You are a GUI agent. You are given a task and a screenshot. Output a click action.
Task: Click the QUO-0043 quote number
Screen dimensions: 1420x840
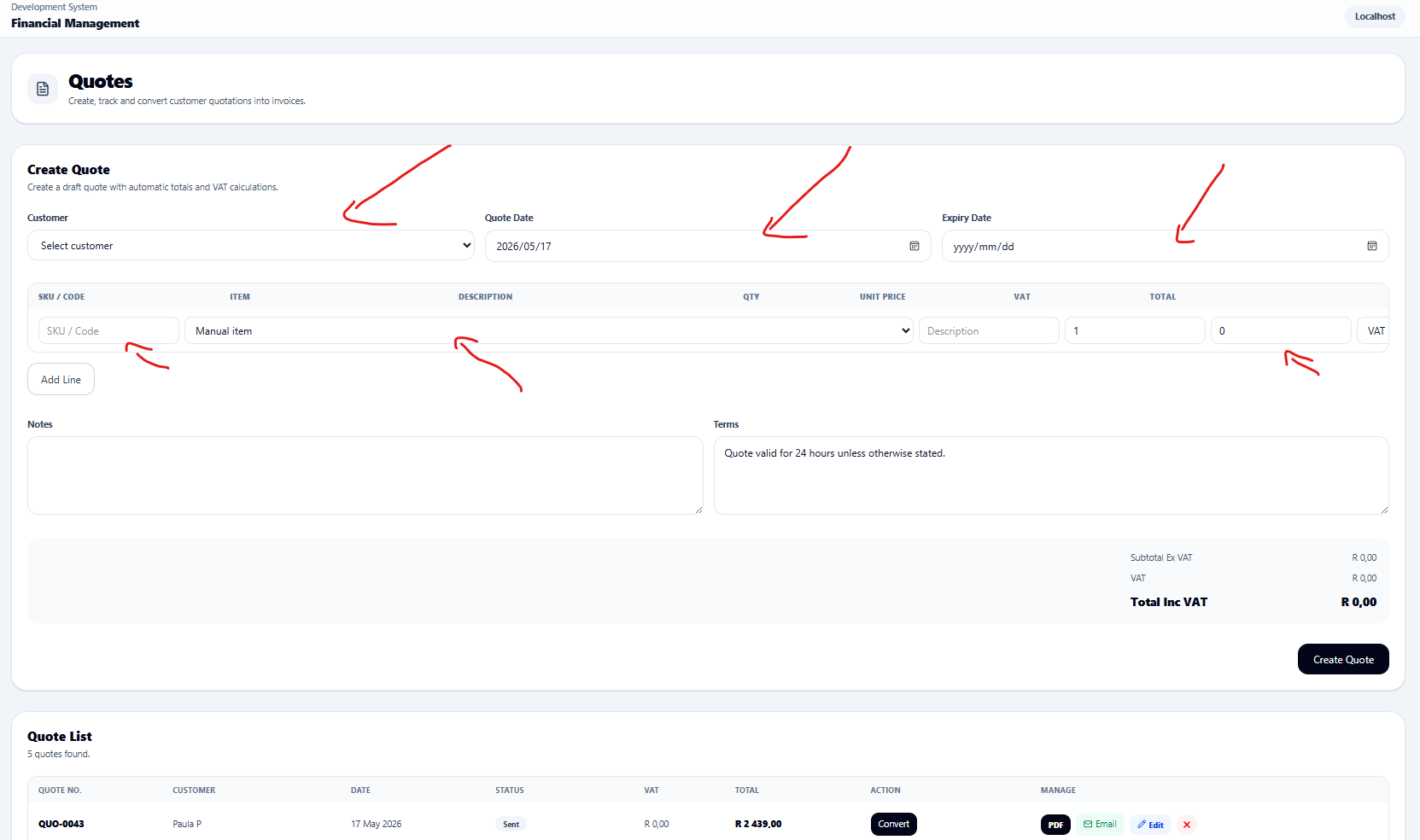[x=61, y=824]
